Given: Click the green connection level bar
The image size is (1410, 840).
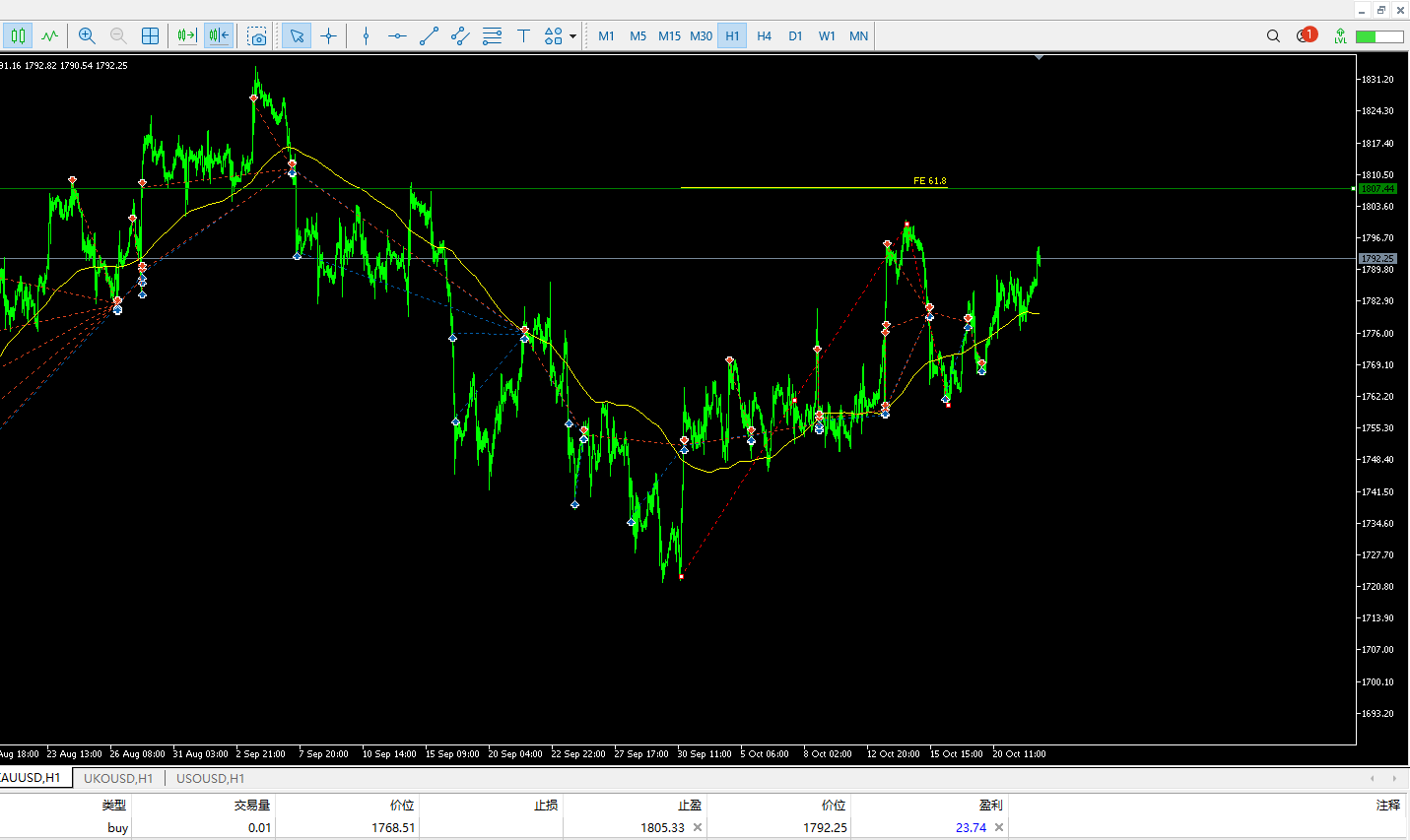Looking at the screenshot, I should 1379,36.
